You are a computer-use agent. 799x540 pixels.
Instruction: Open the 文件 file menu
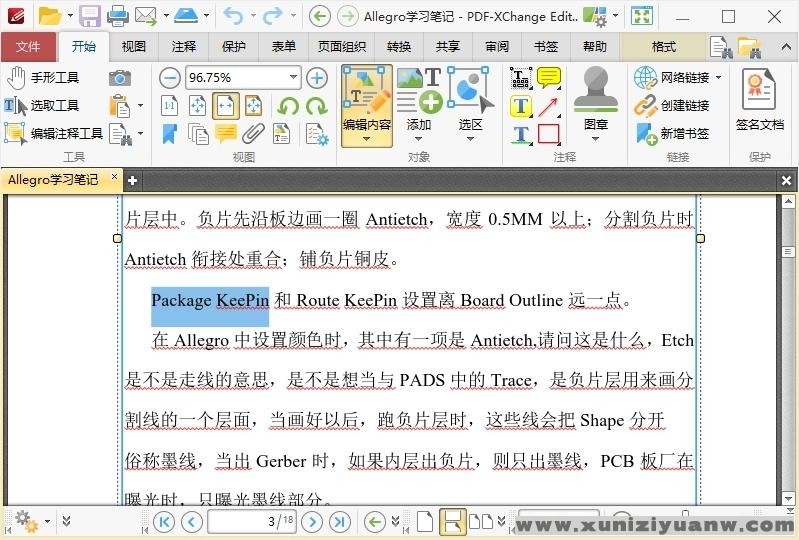(28, 47)
